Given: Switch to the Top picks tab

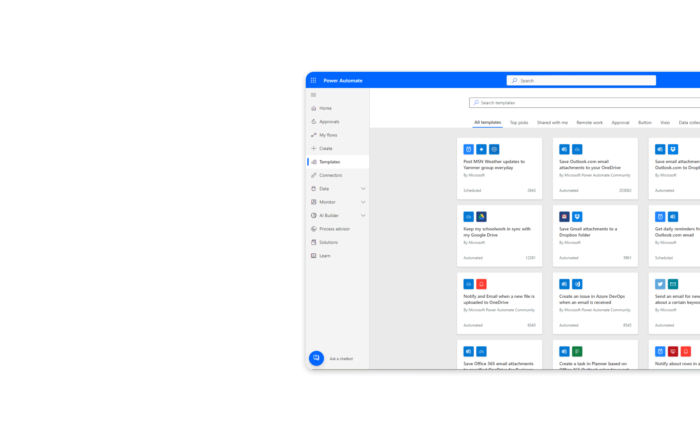Looking at the screenshot, I should click(x=519, y=122).
